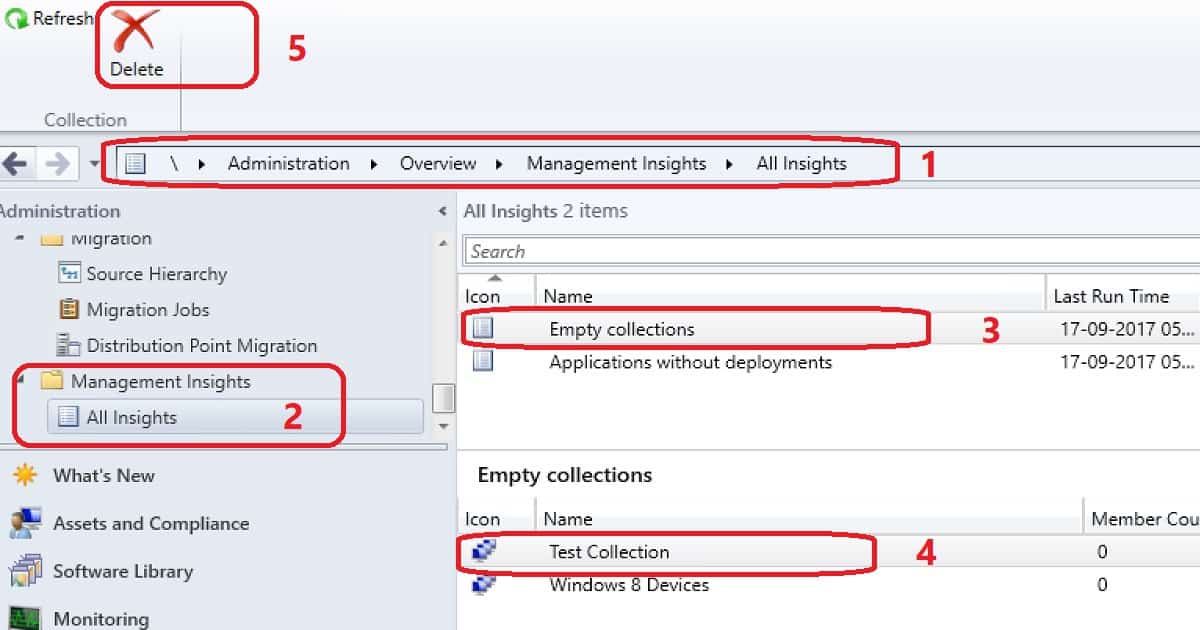
Task: Select All Insights in the breadcrumb
Action: point(801,164)
